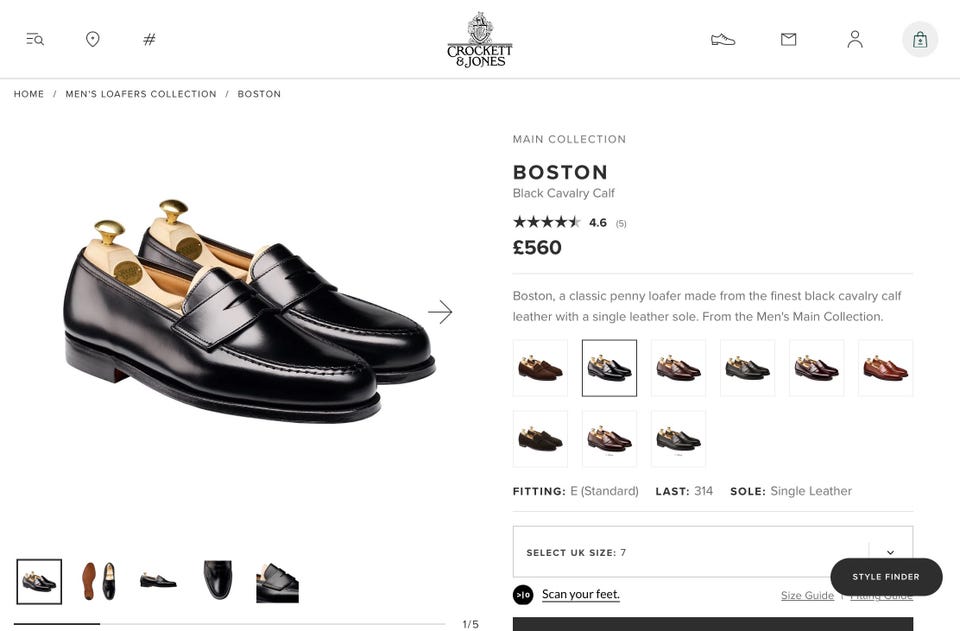The width and height of the screenshot is (960, 631).
Task: Open the account profile icon
Action: coord(855,39)
